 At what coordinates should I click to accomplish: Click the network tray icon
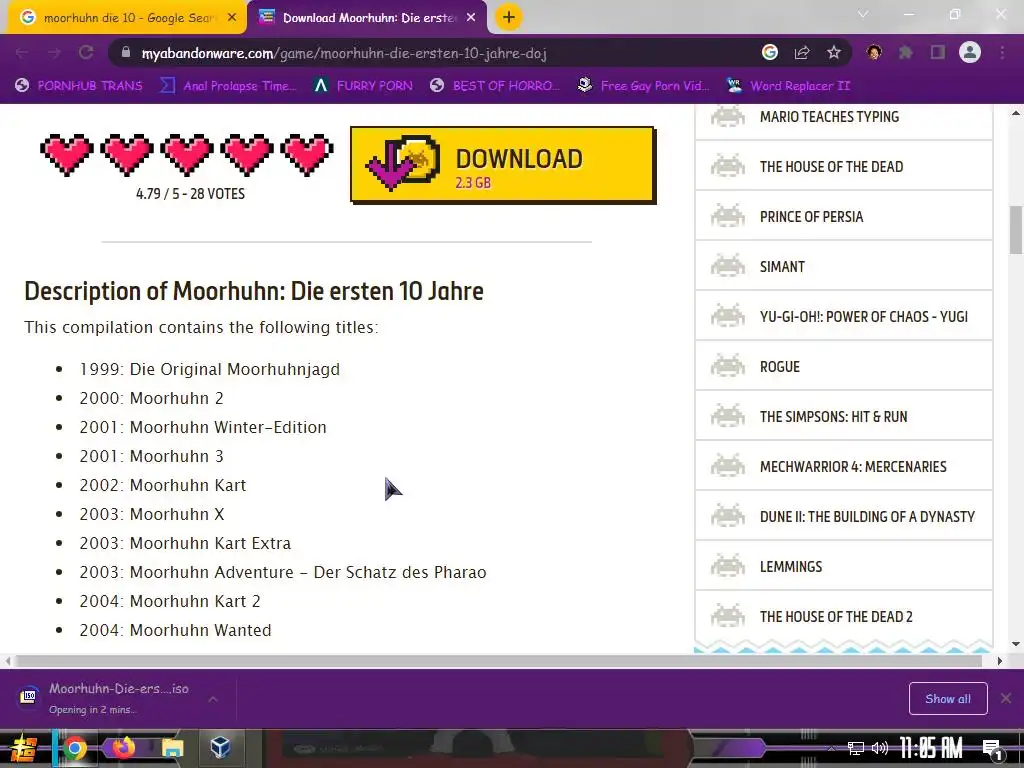point(856,748)
